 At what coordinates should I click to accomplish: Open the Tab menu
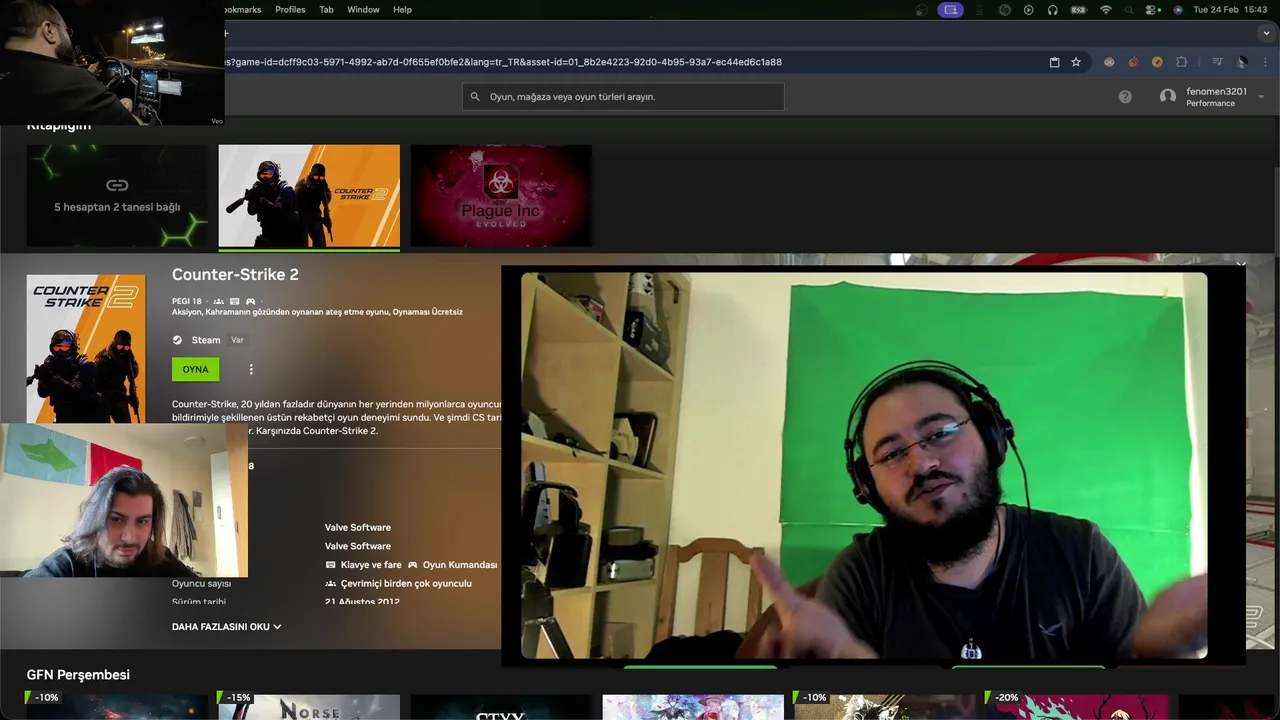point(326,10)
